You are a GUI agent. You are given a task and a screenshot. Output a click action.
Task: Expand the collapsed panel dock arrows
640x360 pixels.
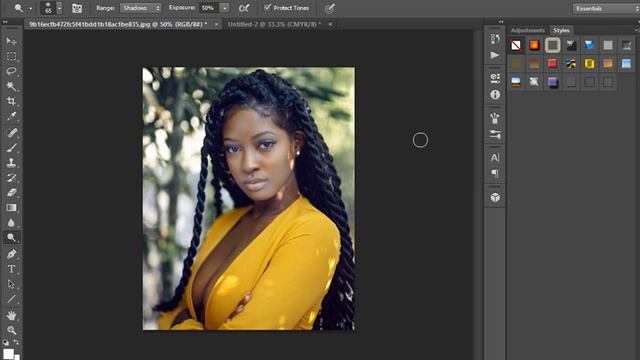pos(501,22)
